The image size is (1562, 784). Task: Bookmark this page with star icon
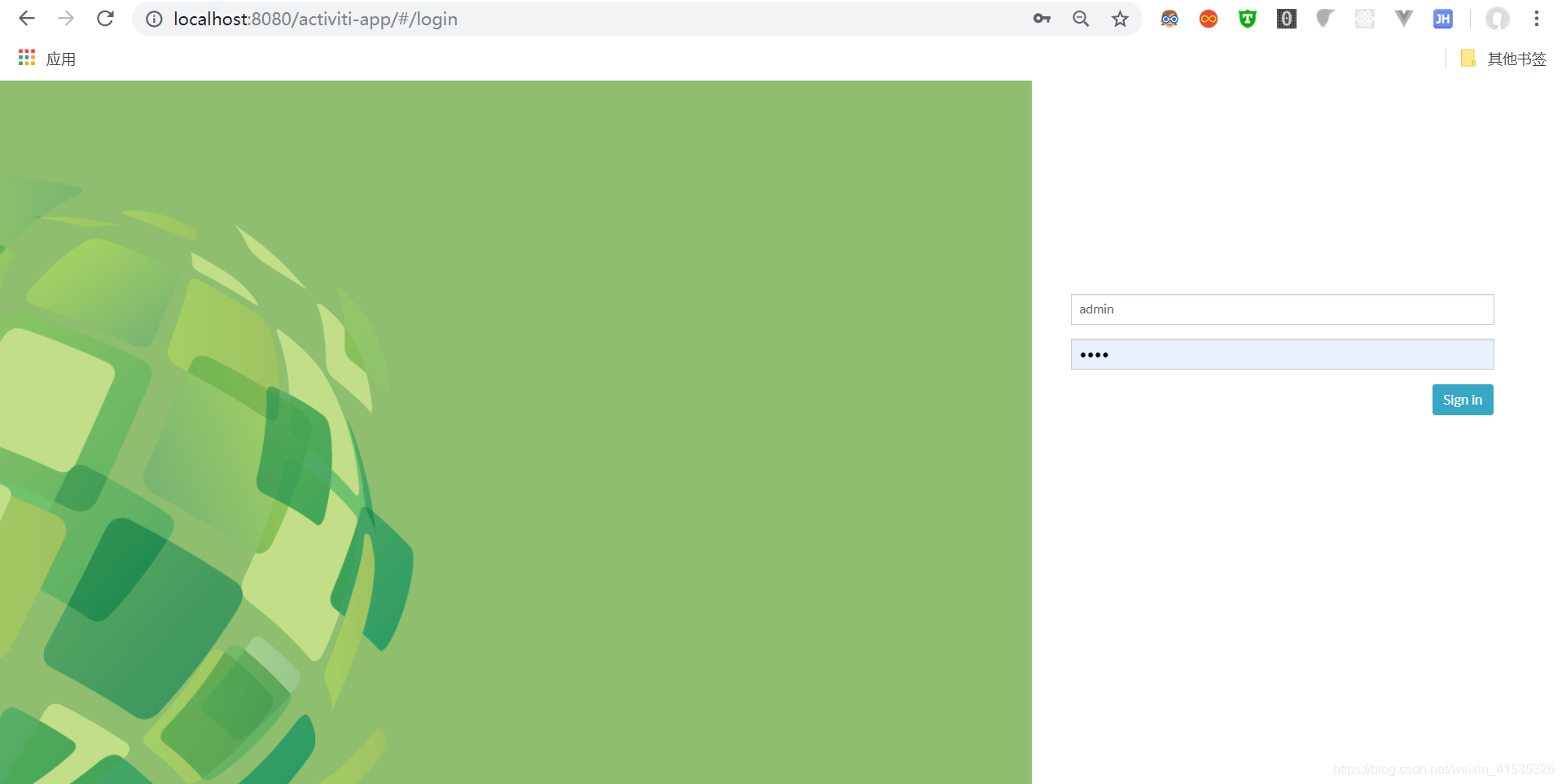[1121, 19]
